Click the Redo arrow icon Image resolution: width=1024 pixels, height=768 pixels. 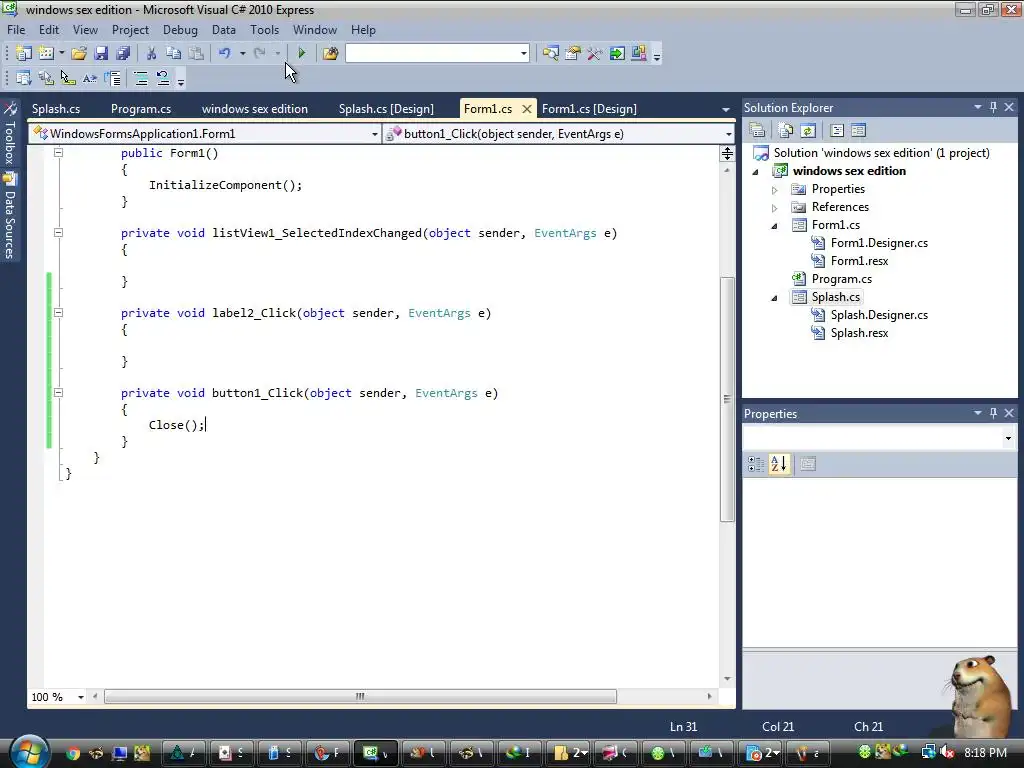259,53
